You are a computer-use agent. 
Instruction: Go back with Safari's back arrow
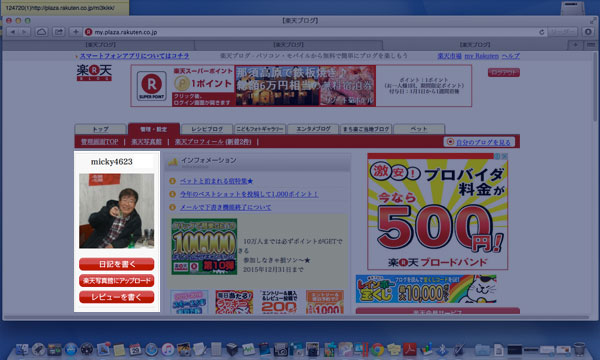13,32
